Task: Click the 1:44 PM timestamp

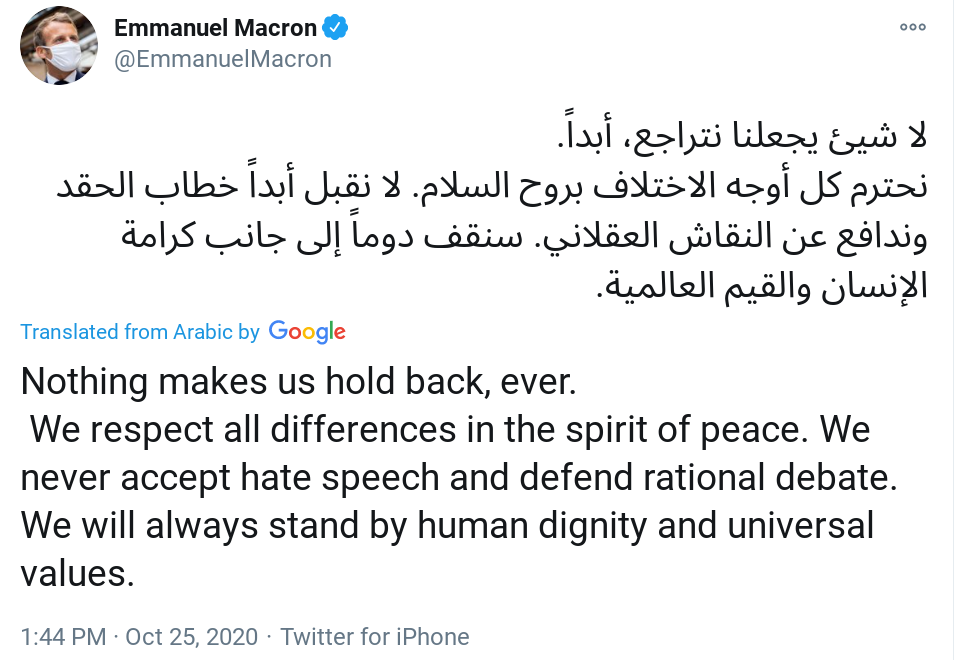Action: 63,636
